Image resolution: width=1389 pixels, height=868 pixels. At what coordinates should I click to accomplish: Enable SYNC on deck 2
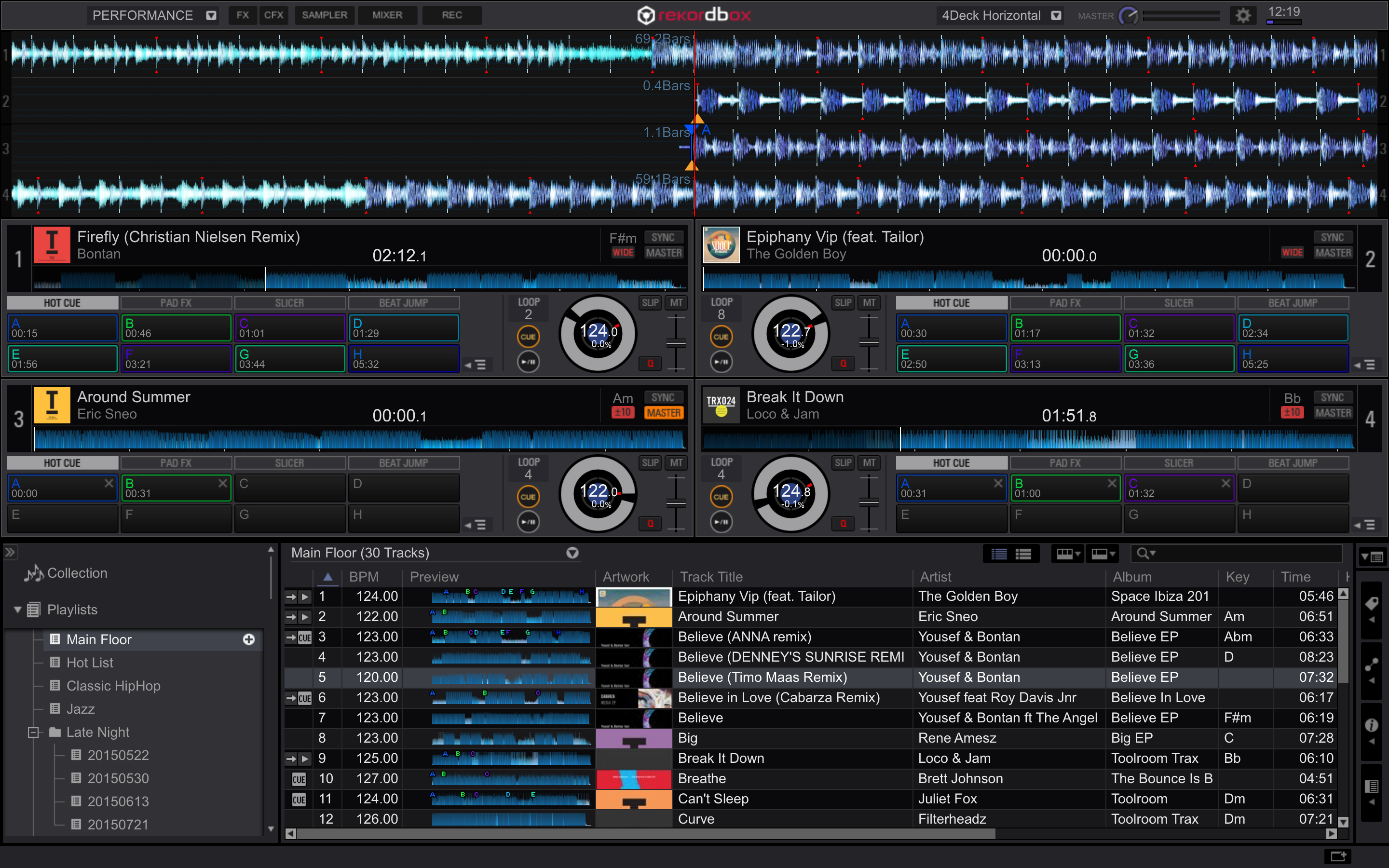1332,236
